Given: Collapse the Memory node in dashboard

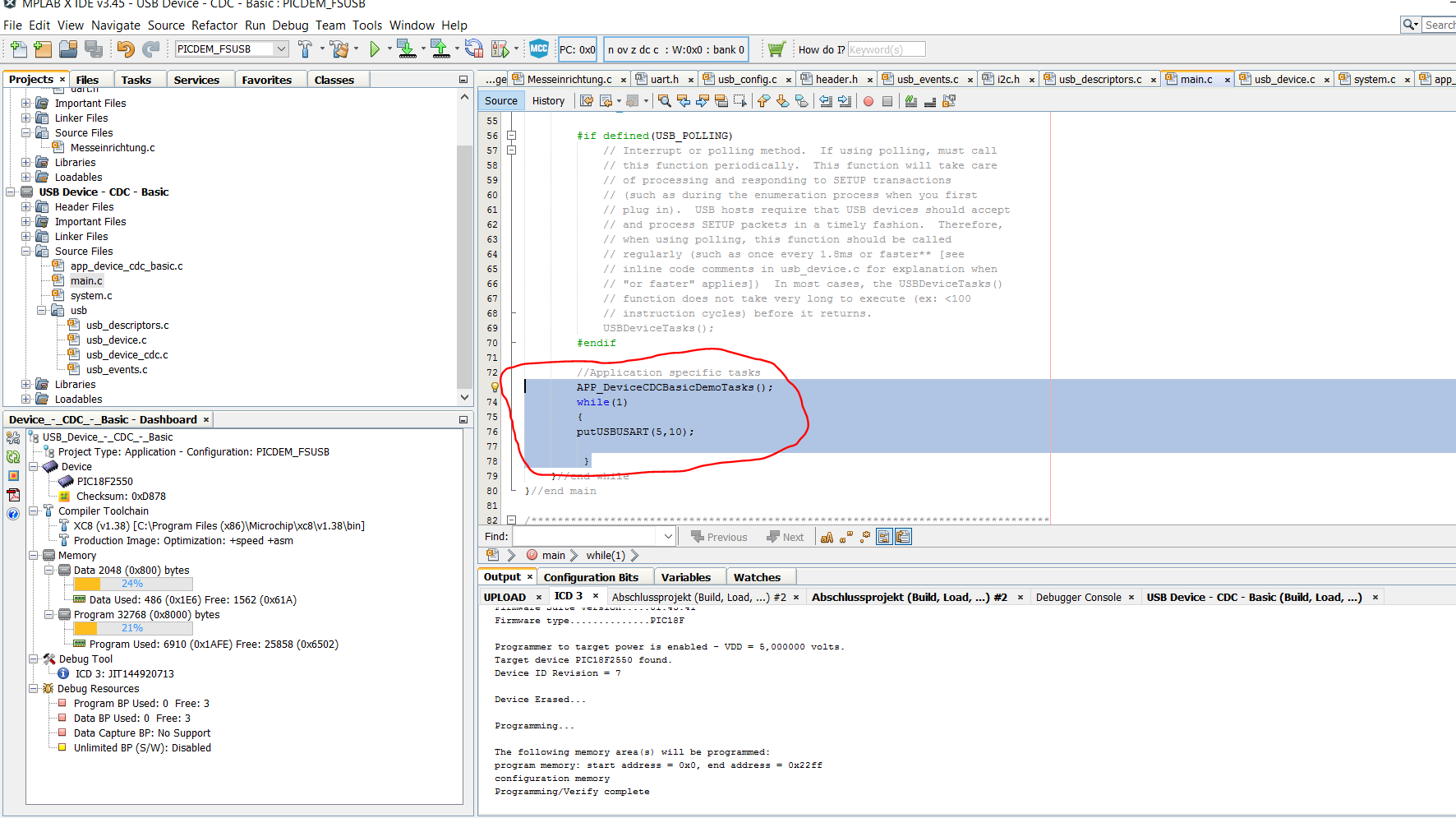Looking at the screenshot, I should pos(34,556).
